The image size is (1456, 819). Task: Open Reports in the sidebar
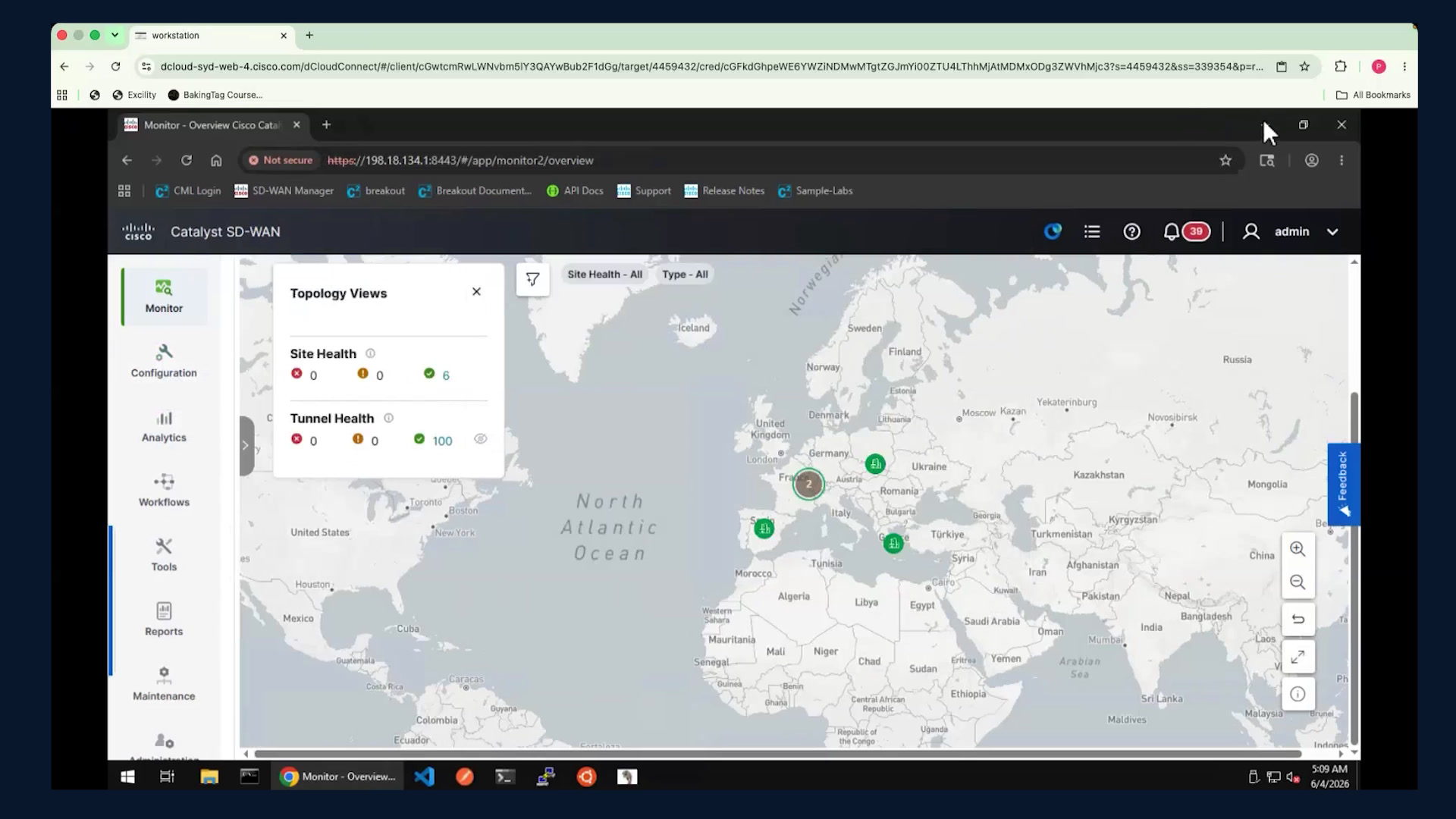tap(164, 620)
